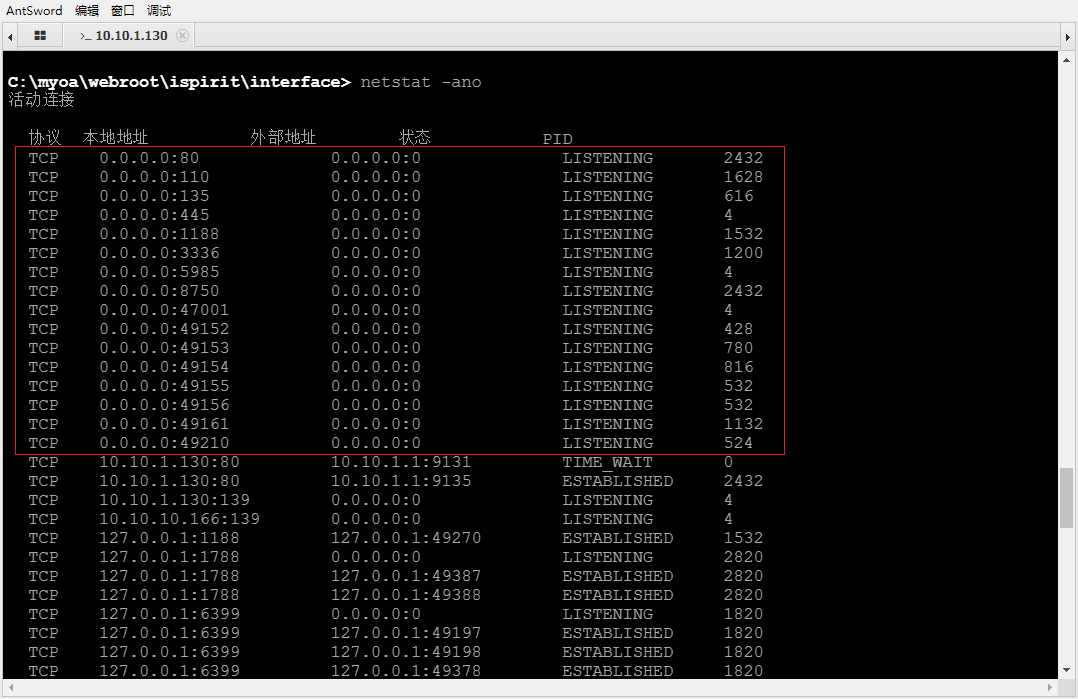This screenshot has width=1078, height=699.
Task: Click the horizontal scrollbar left arrow
Action: [10, 687]
